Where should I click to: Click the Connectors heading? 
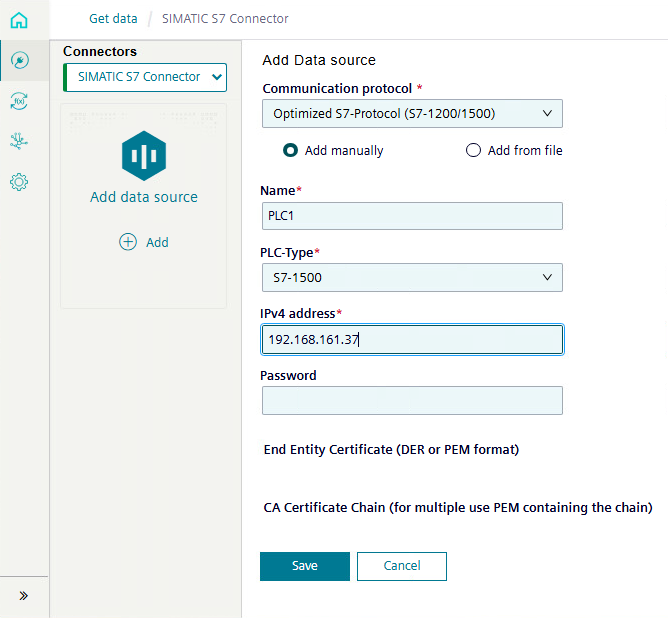[x=100, y=51]
